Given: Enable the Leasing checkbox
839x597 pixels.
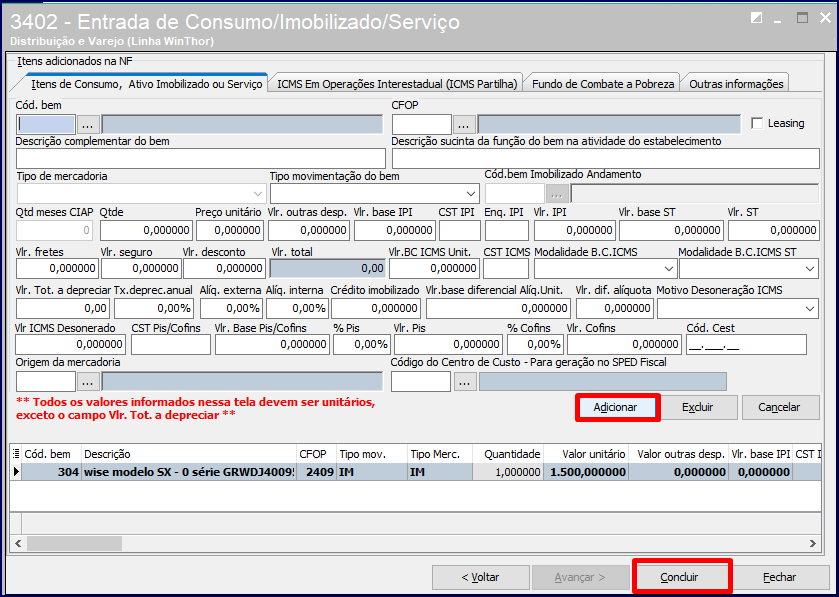Looking at the screenshot, I should click(x=757, y=124).
